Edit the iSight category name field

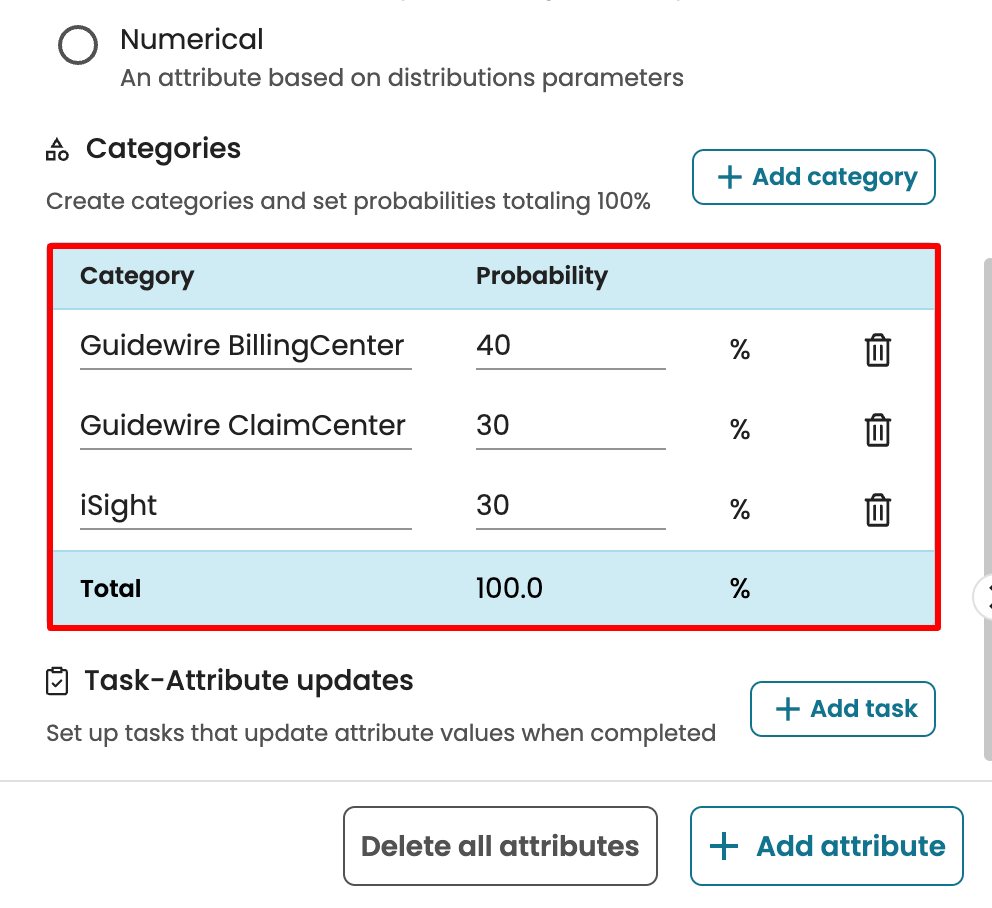pos(245,507)
